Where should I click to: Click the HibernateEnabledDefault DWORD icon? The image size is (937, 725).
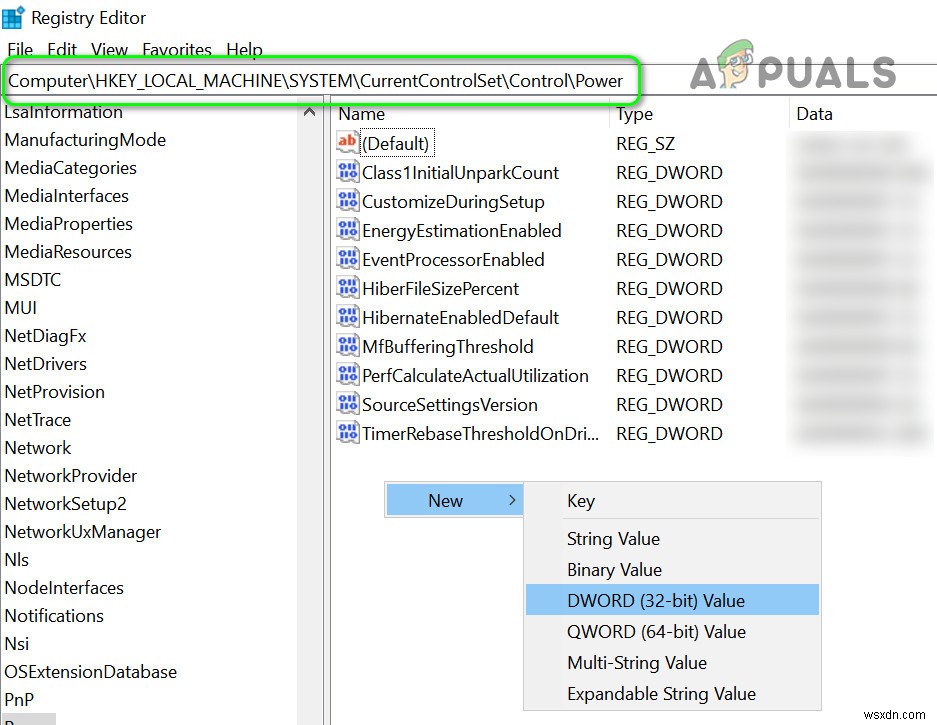pos(347,316)
